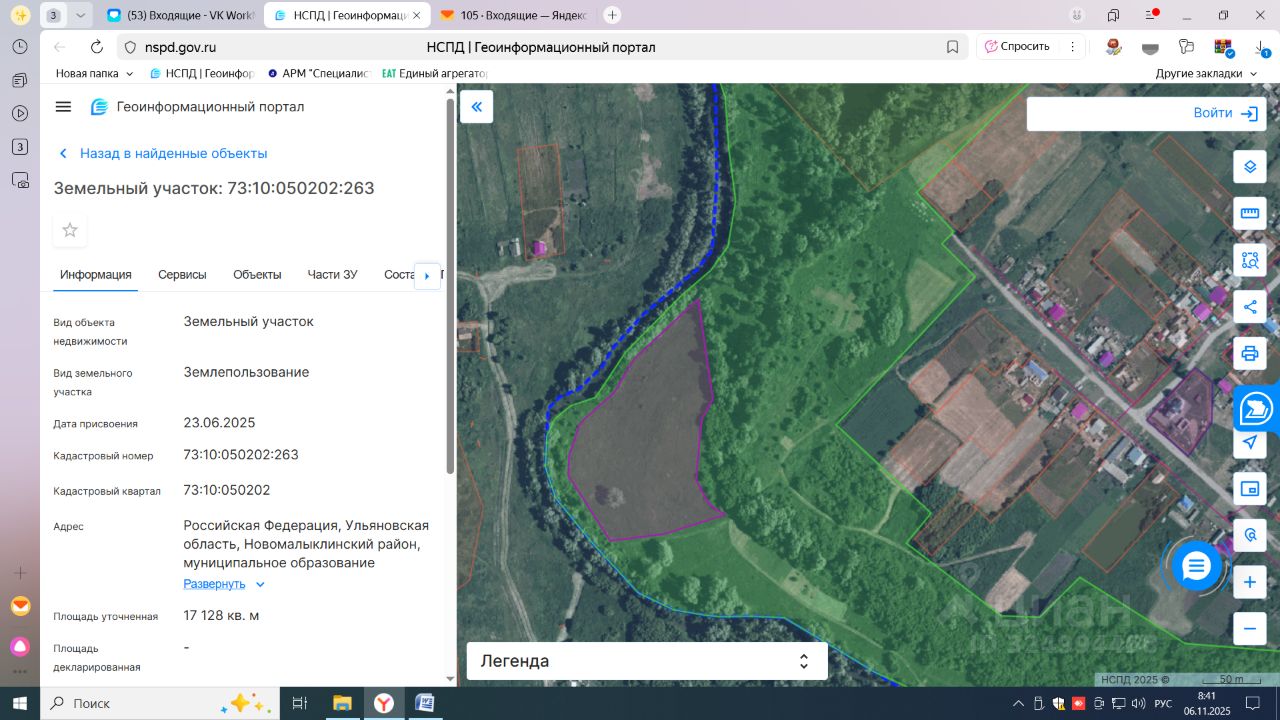This screenshot has height=720, width=1280.
Task: Expand the full address with Развернуть
Action: [x=224, y=584]
